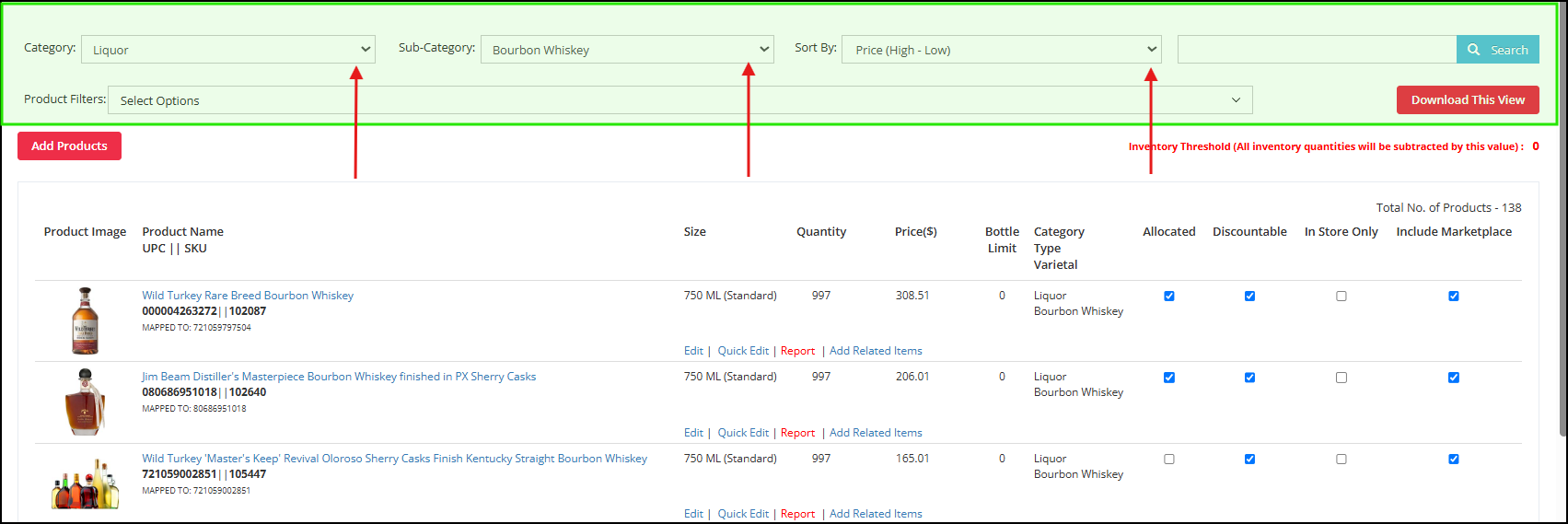This screenshot has height=524, width=1568.
Task: Click the Inventory Threshold value 0
Action: pos(1536,146)
